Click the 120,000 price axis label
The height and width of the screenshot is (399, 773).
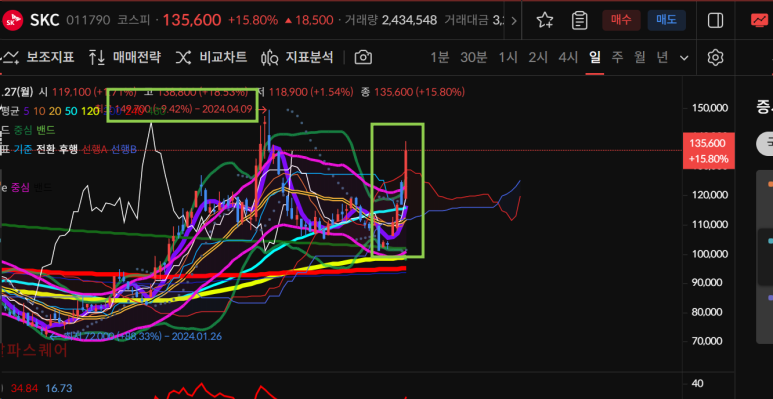(x=710, y=195)
